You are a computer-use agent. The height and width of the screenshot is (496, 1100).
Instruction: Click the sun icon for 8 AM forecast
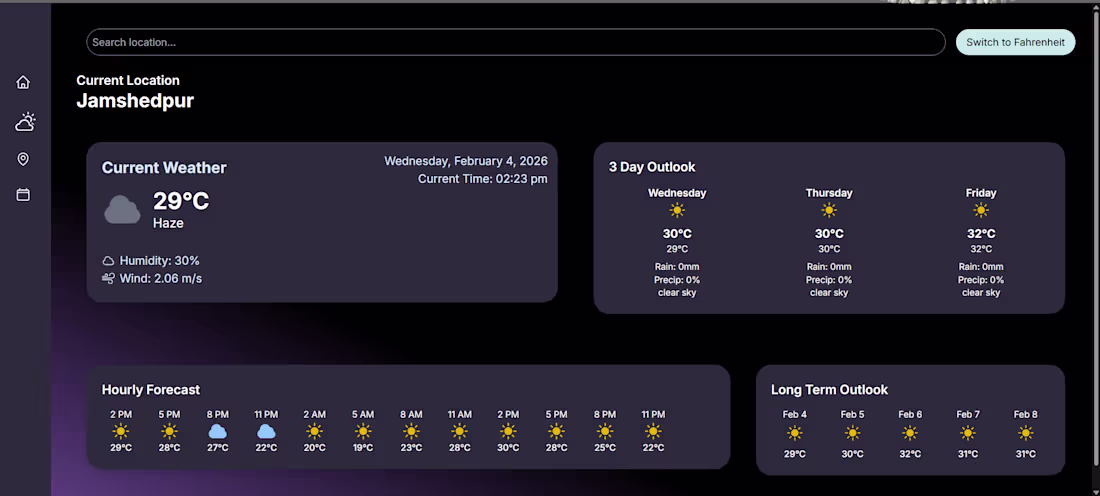411,431
